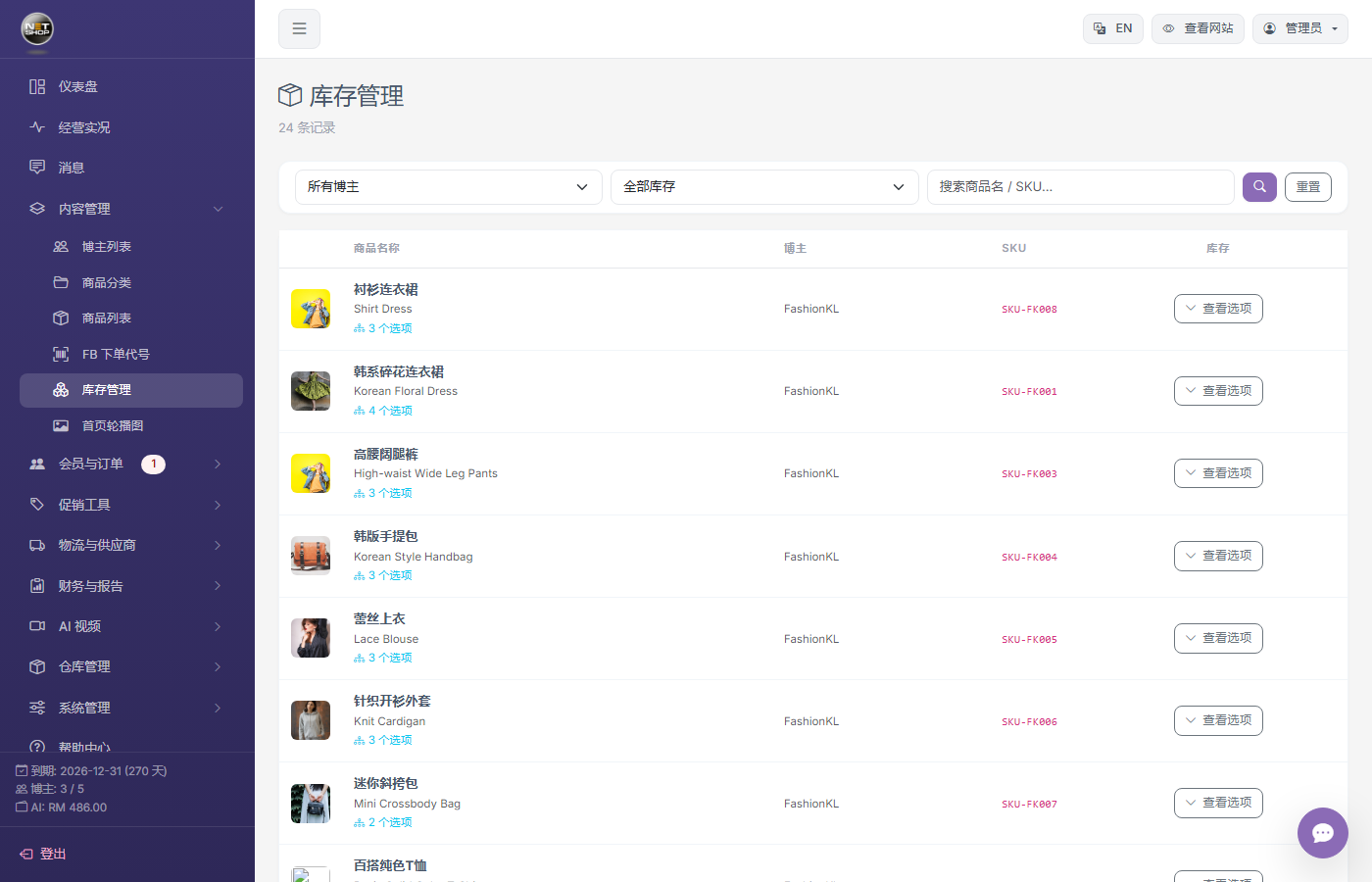Click the 会员与订单 notification badge 1

pyautogui.click(x=154, y=465)
